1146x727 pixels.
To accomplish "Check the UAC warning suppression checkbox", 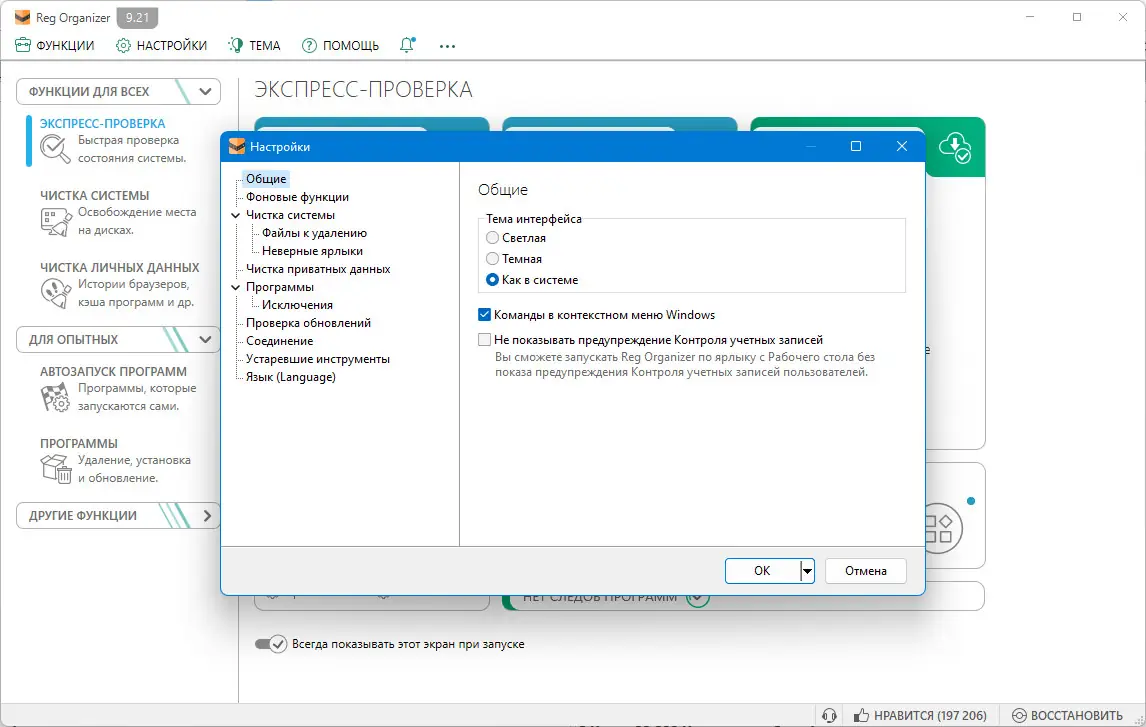I will (485, 340).
